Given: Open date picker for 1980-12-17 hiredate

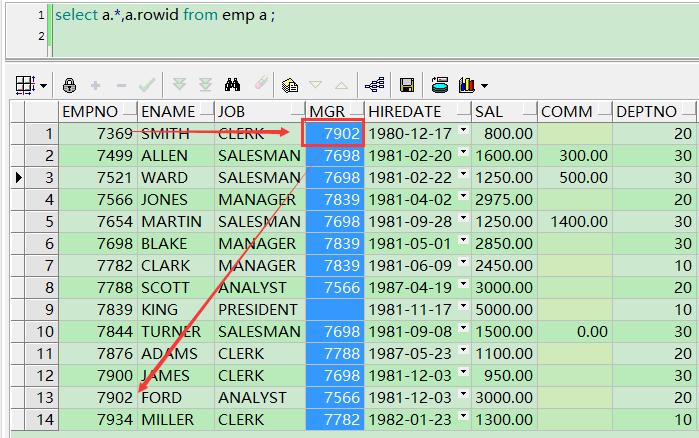Looking at the screenshot, I should 464,132.
